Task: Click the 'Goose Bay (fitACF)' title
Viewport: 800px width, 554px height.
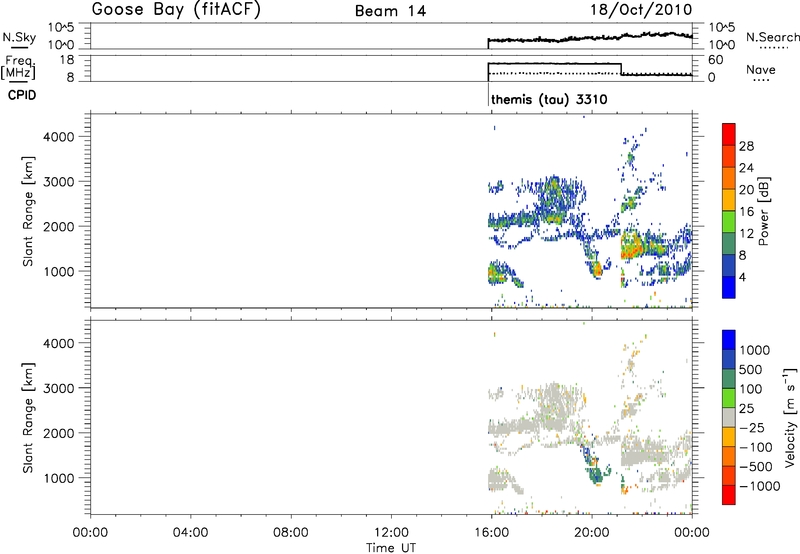Action: [x=176, y=10]
